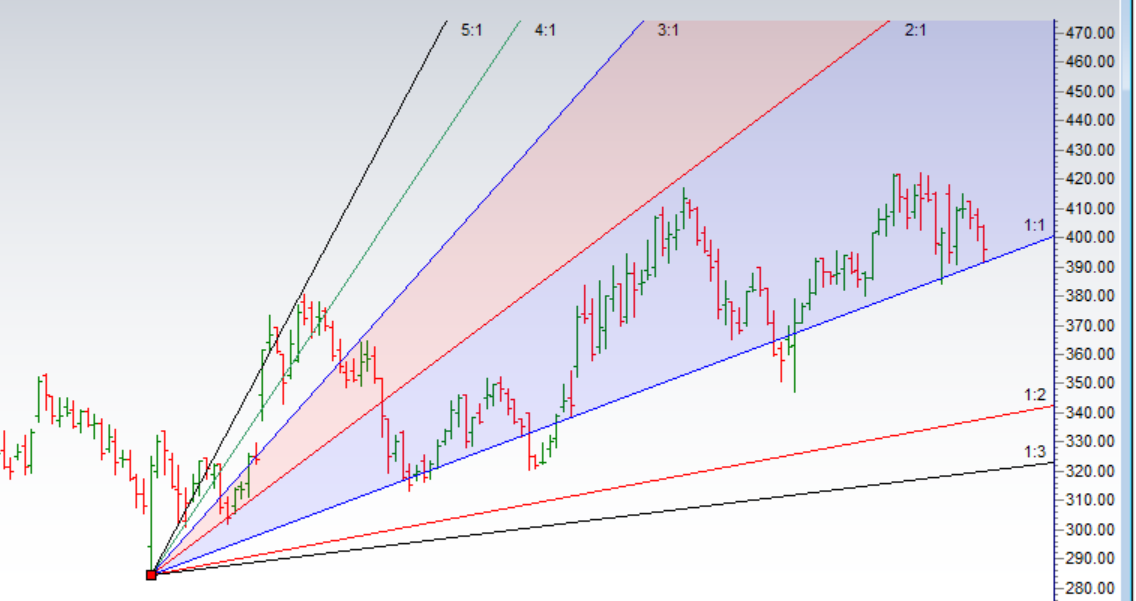Click the 4:1 label at the top

[x=545, y=31]
